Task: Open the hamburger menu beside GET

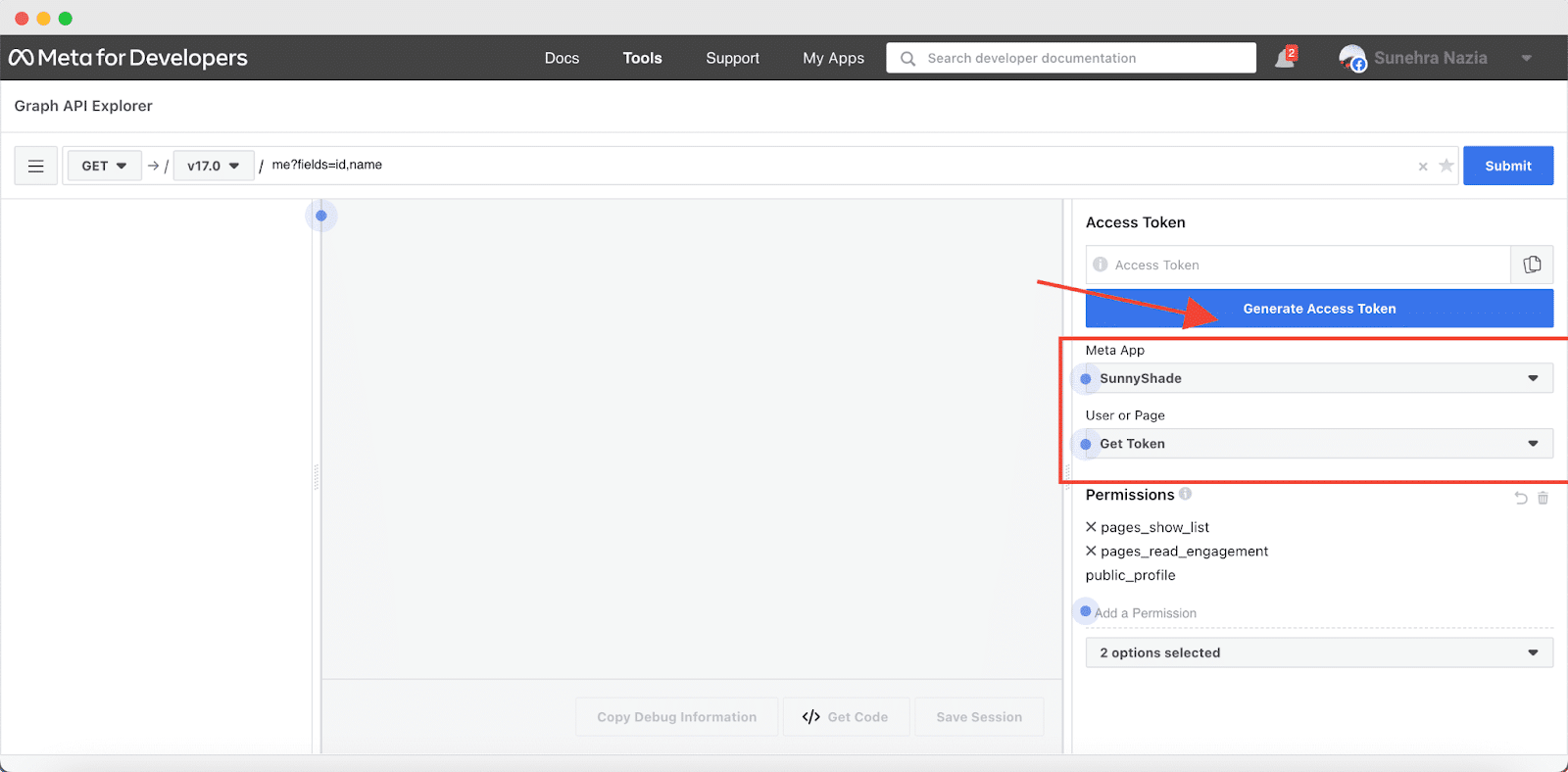Action: [36, 166]
